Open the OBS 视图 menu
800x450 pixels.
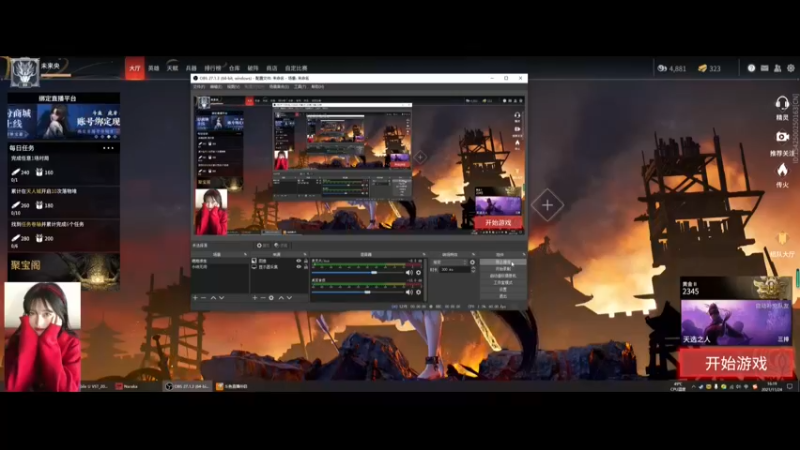[233, 87]
